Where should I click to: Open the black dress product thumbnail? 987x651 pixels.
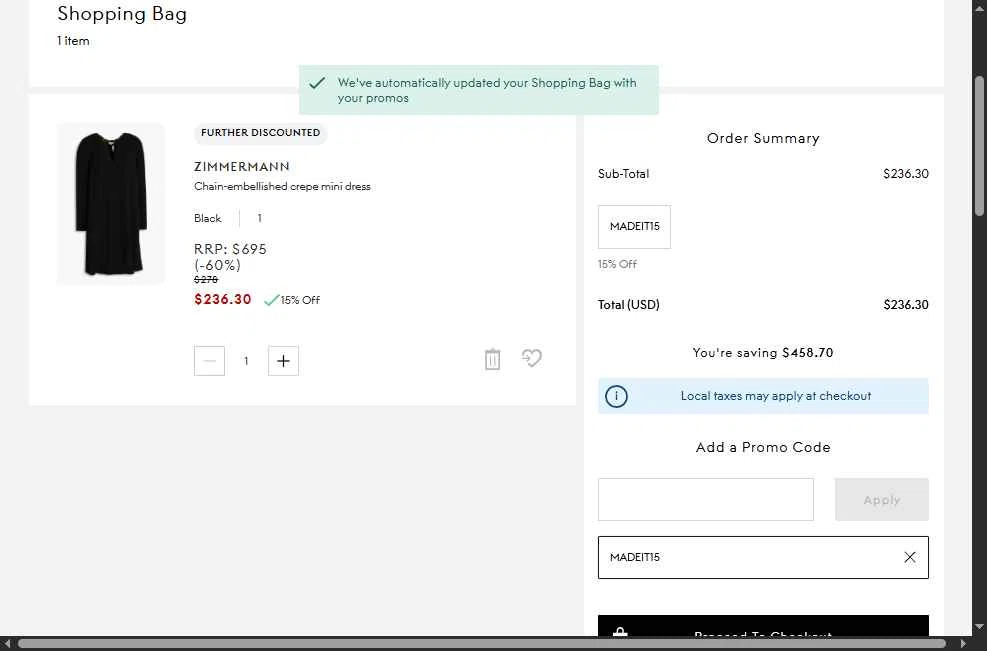pyautogui.click(x=111, y=204)
